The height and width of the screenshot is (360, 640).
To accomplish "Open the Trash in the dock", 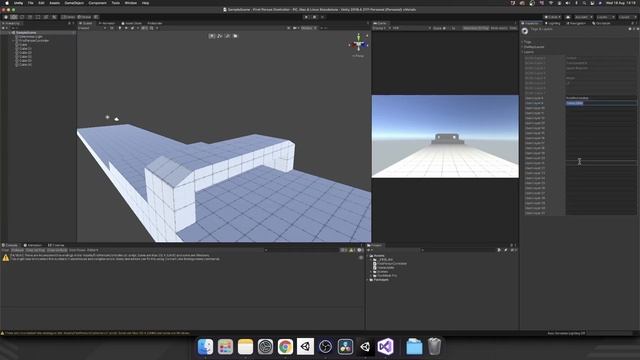I will point(434,347).
